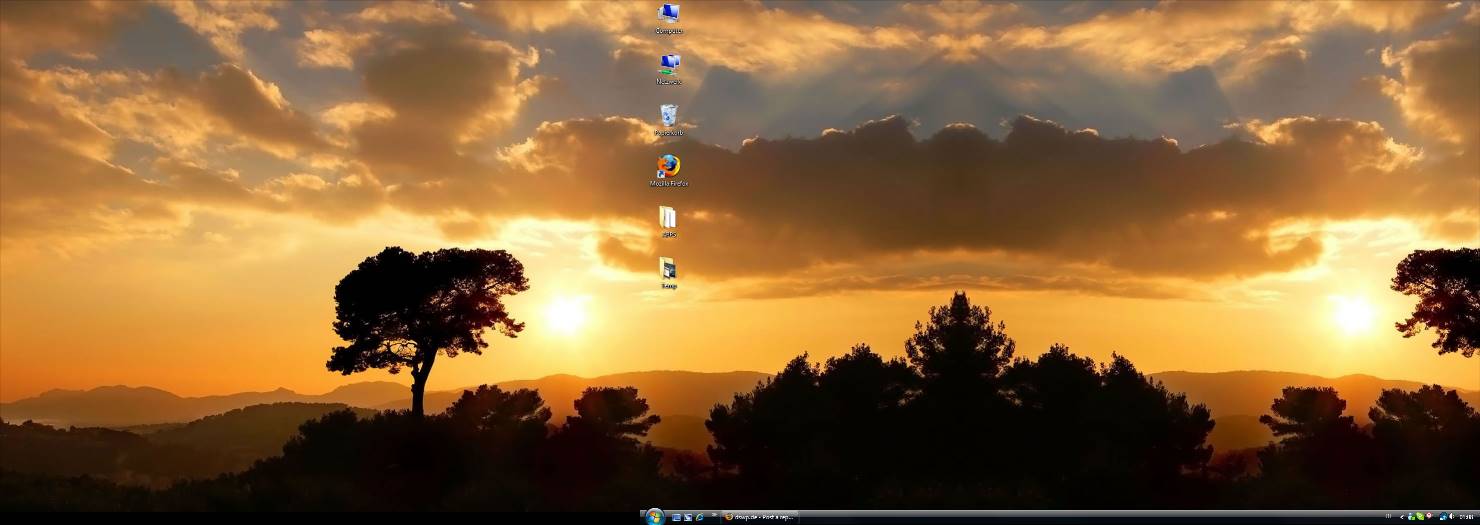
Task: Click the green phone tray icon
Action: pyautogui.click(x=1420, y=517)
